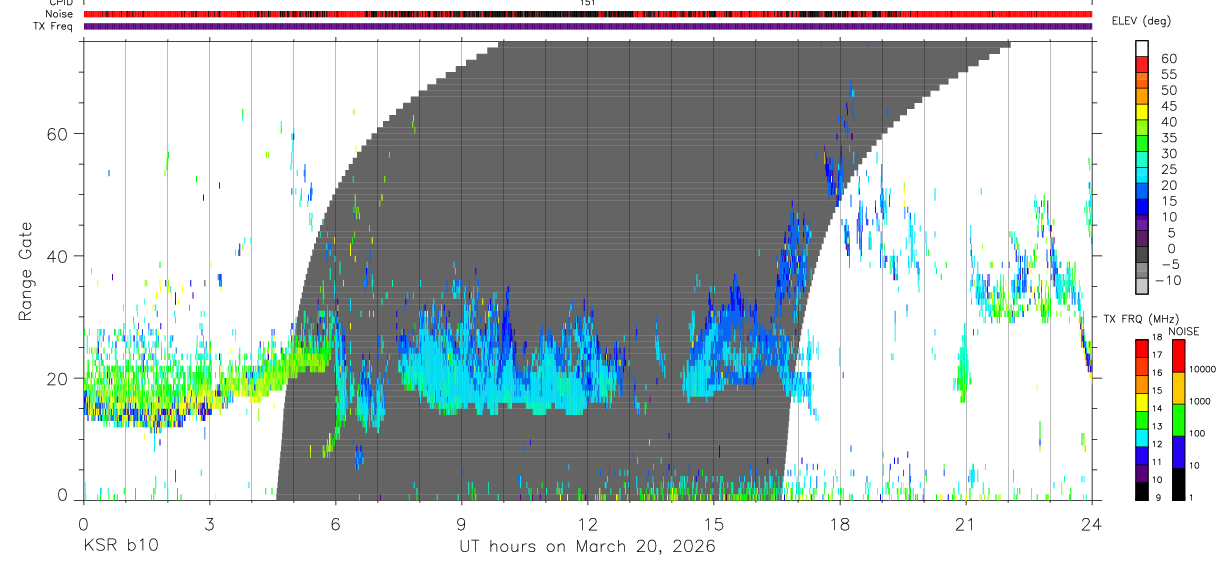Click the '10000' label on NOISE scale
1228x567 pixels.
(1203, 369)
